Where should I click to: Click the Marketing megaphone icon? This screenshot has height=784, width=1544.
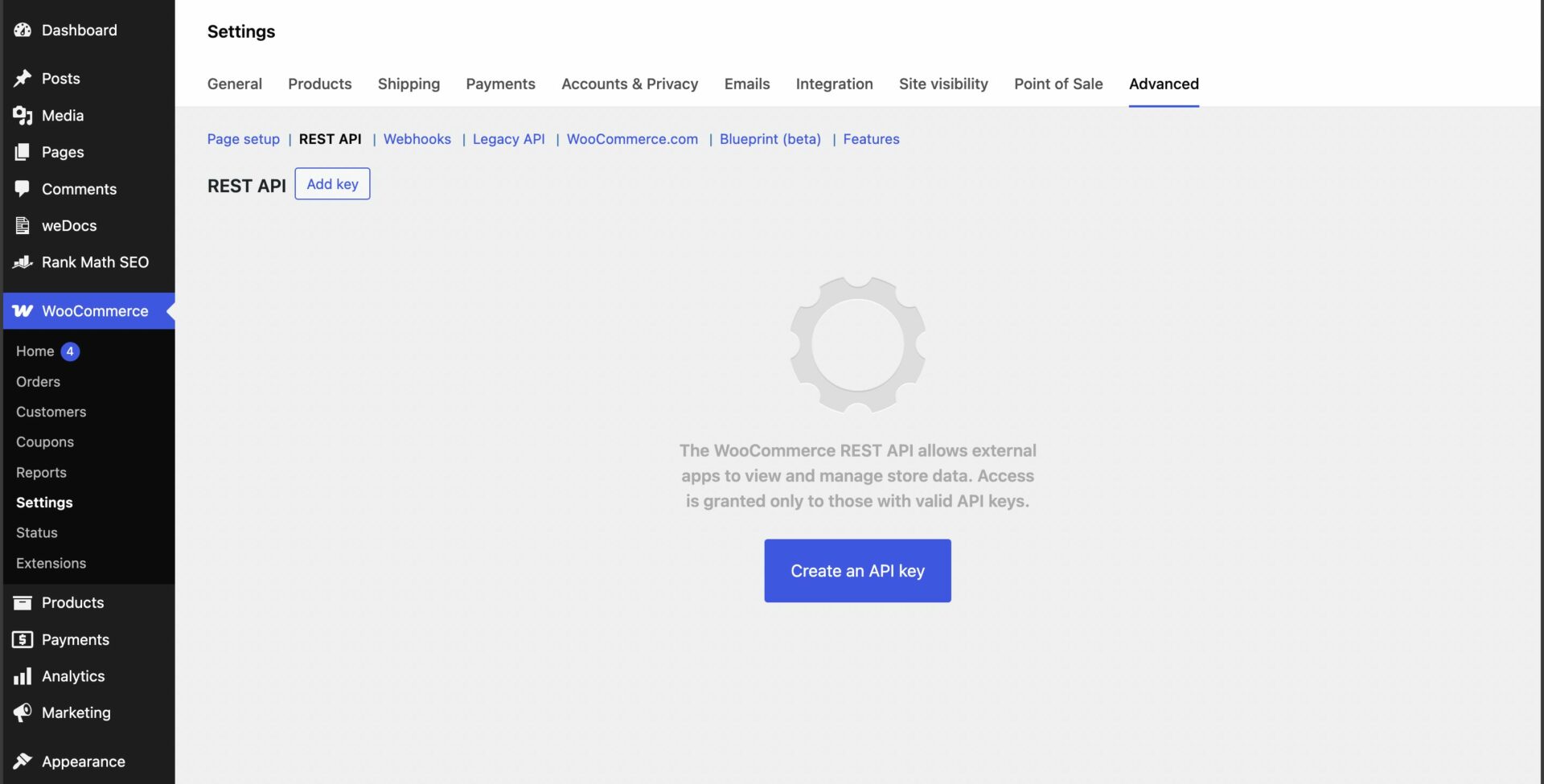(x=23, y=713)
